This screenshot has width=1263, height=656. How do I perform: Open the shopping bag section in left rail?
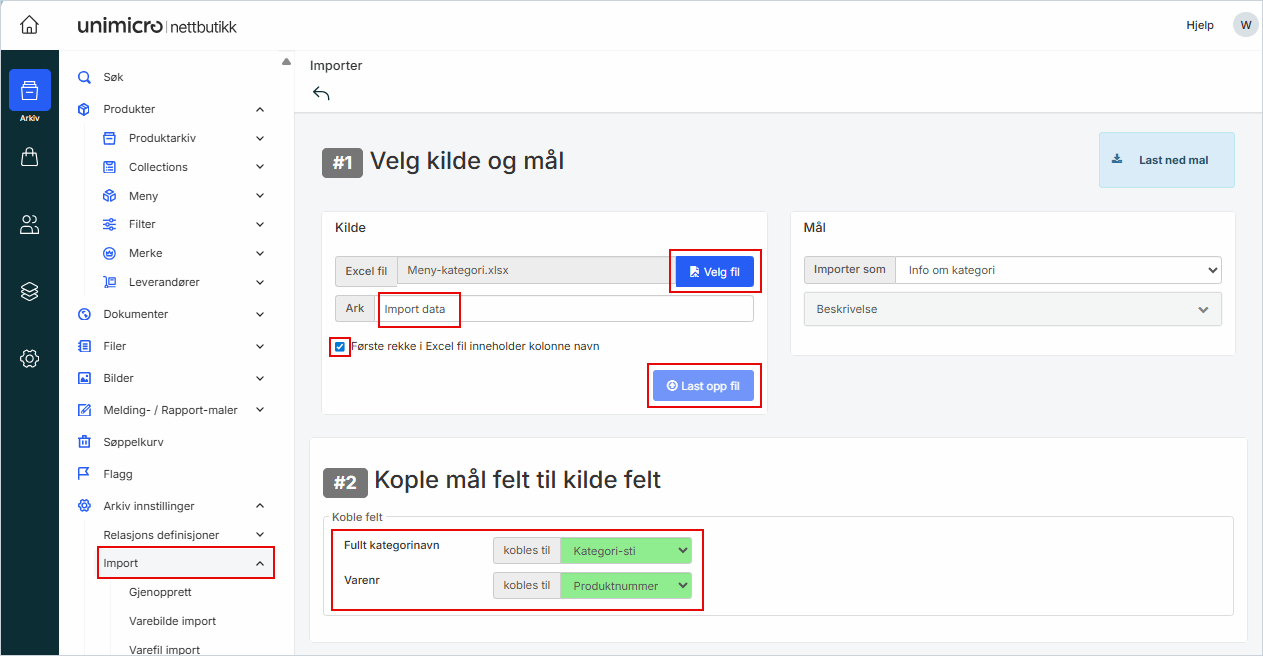tap(29, 157)
